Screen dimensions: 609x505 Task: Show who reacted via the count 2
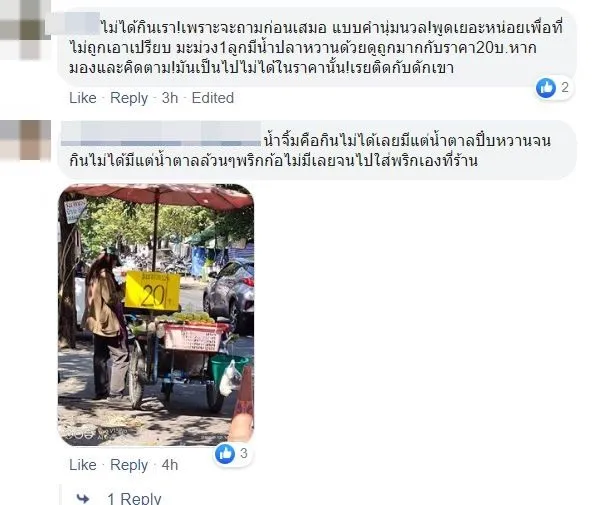click(565, 87)
